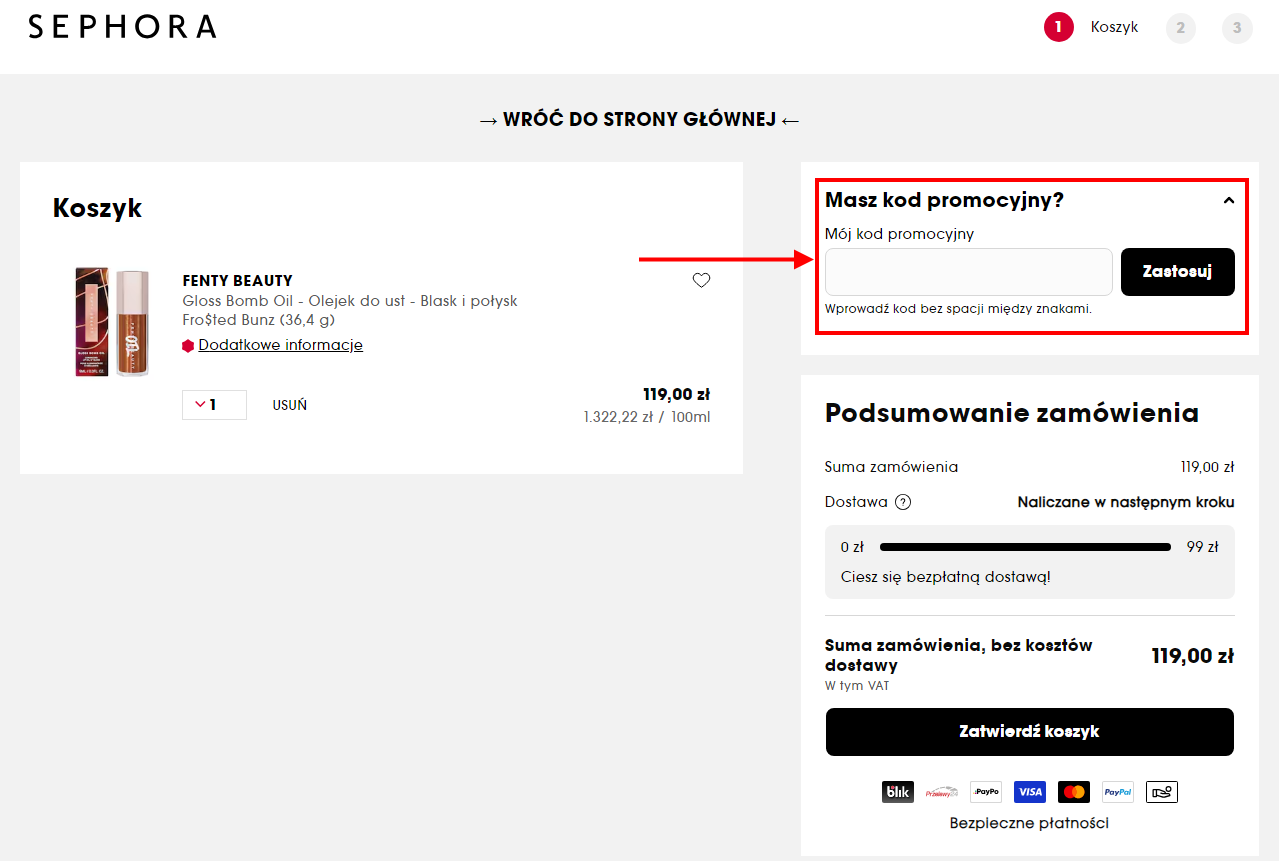Click the red hexagon info icon

[188, 346]
